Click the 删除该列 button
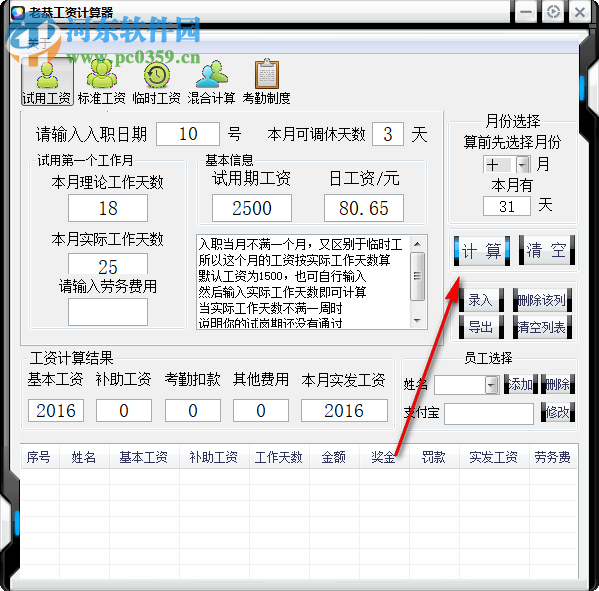This screenshot has width=599, height=591. [542, 300]
